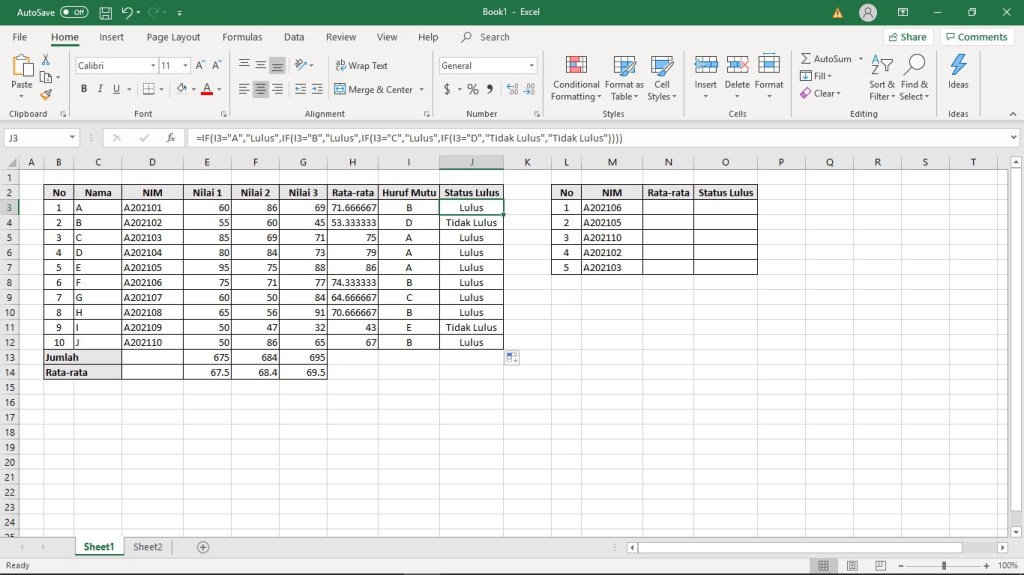Click the Format Painter icon
This screenshot has height=575, width=1024.
tap(45, 96)
